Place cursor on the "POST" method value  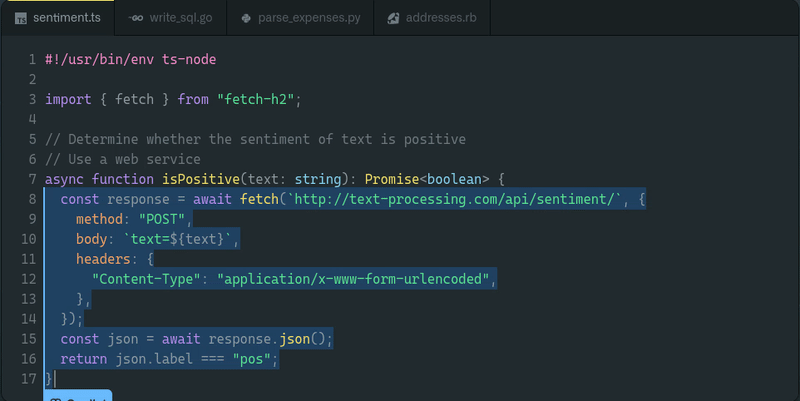162,219
